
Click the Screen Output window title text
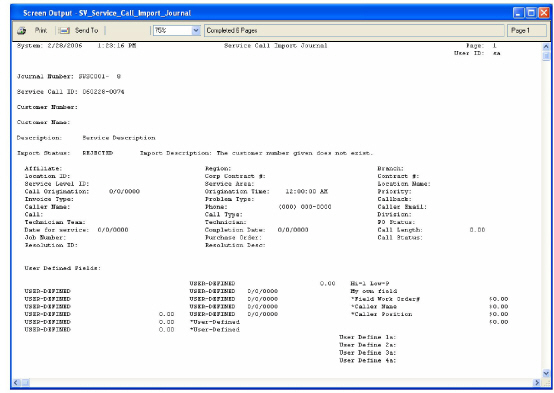[107, 13]
